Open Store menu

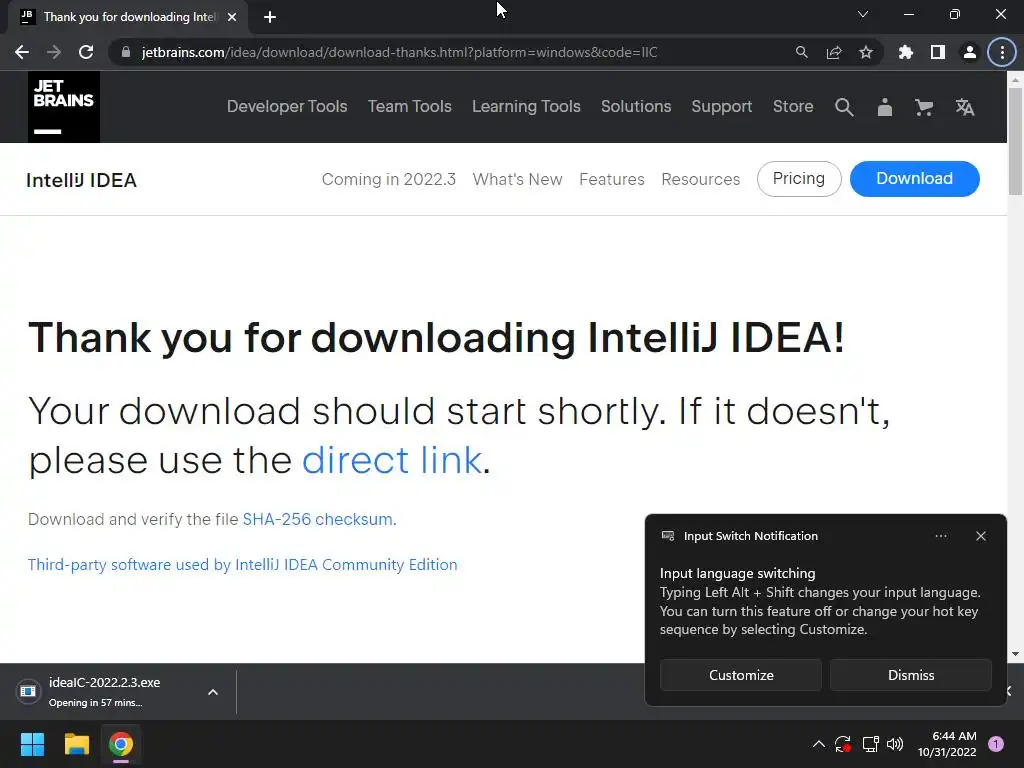point(793,106)
